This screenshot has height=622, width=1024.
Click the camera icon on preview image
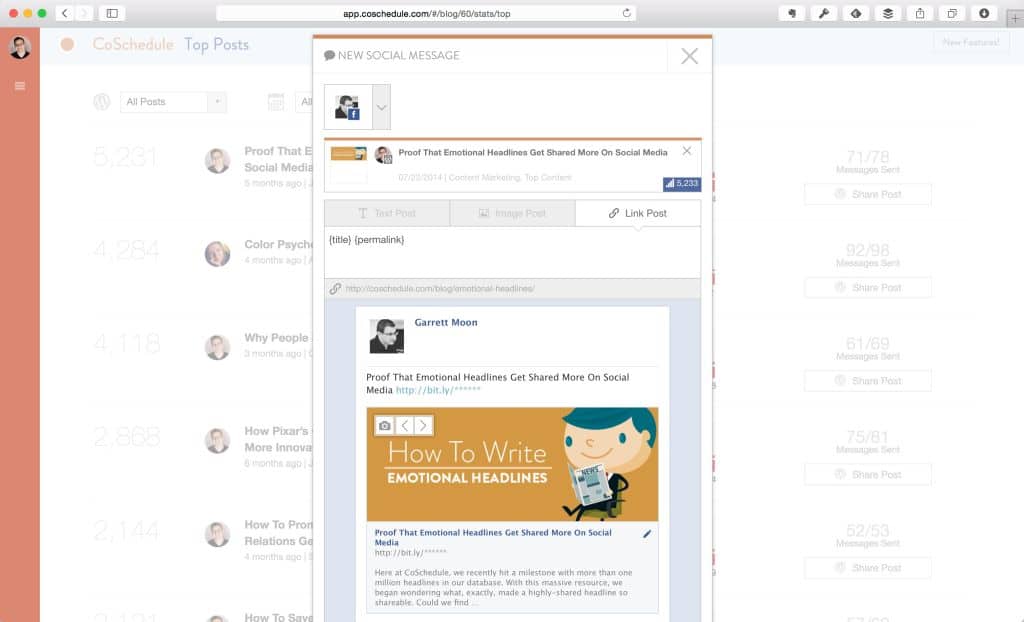click(x=385, y=425)
